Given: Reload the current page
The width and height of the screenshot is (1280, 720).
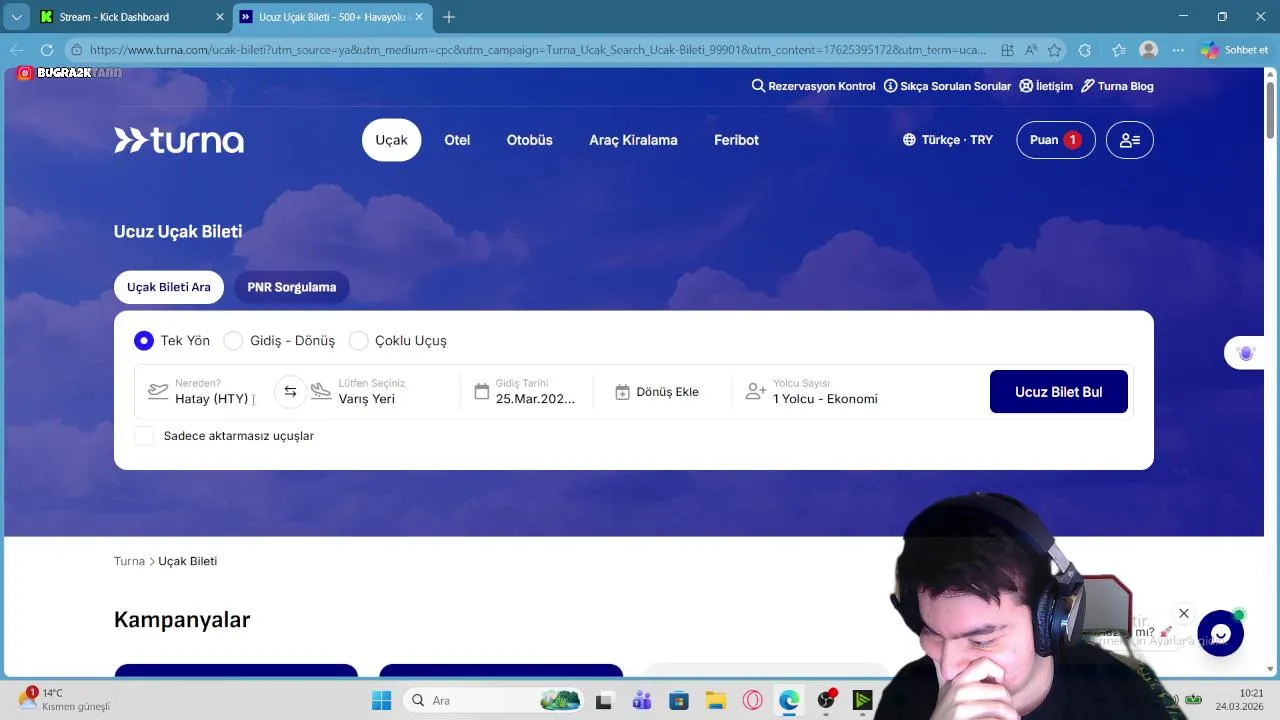Looking at the screenshot, I should point(47,50).
